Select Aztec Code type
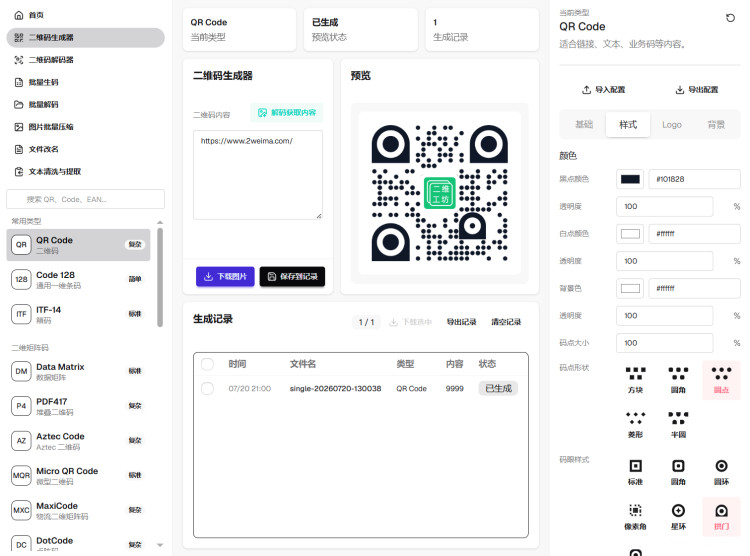The width and height of the screenshot is (750, 556). tap(78, 441)
